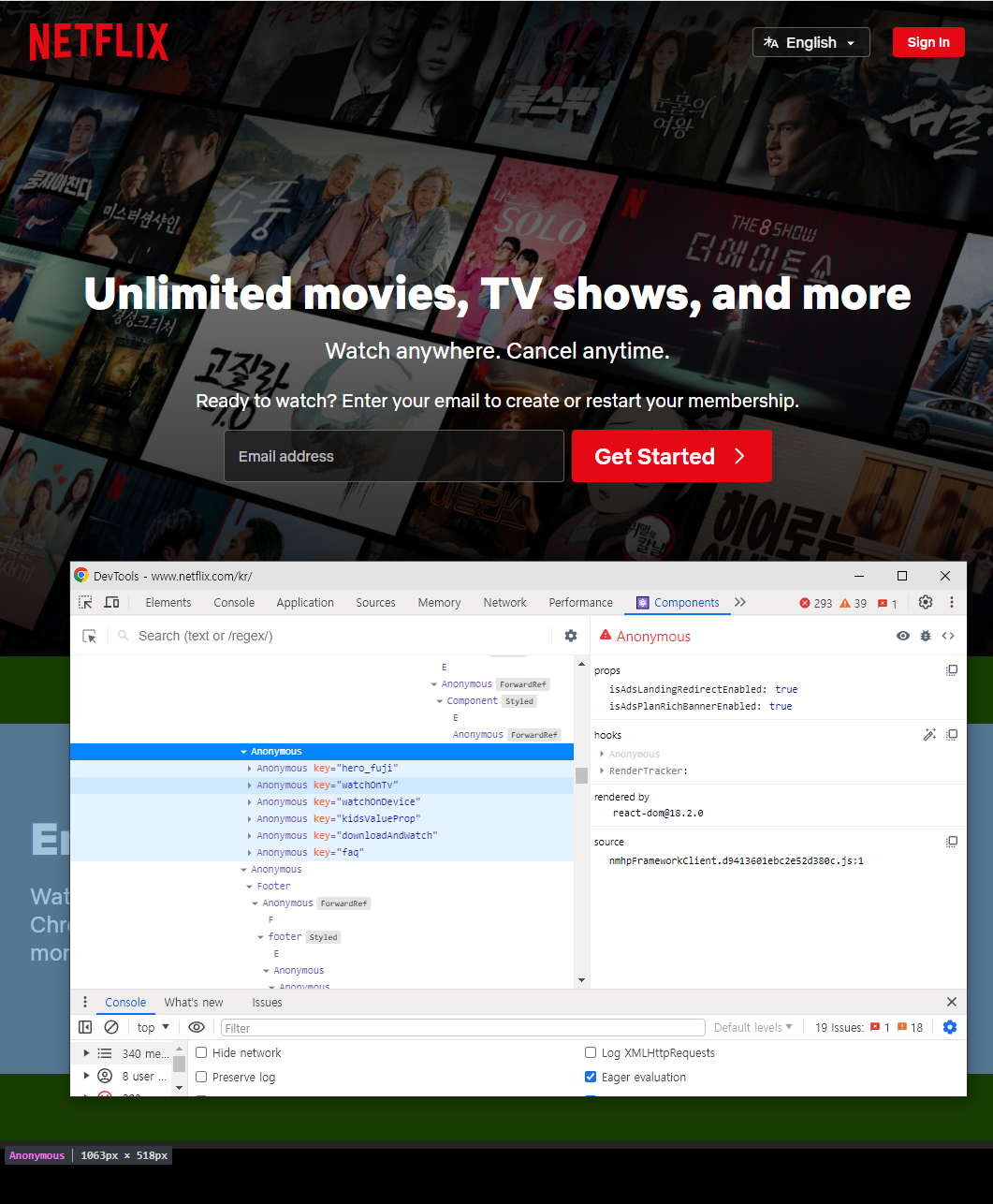Select the faq component row
The width and height of the screenshot is (993, 1204).
point(322,853)
